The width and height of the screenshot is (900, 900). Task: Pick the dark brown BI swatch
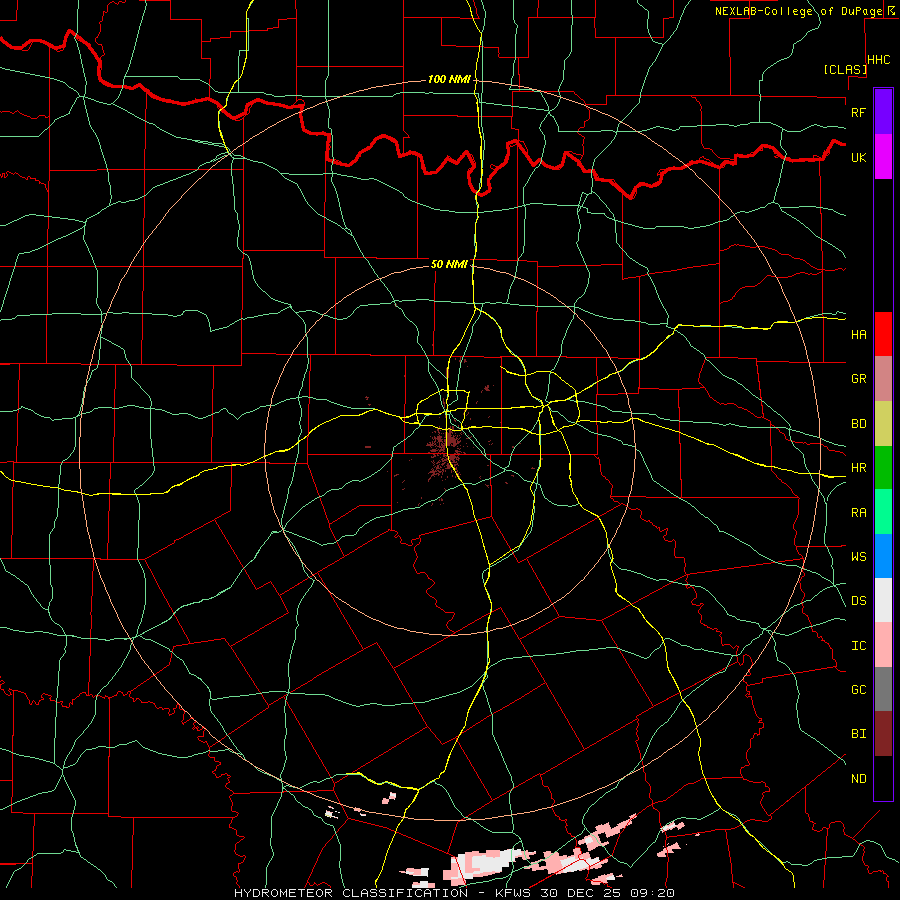(x=883, y=734)
